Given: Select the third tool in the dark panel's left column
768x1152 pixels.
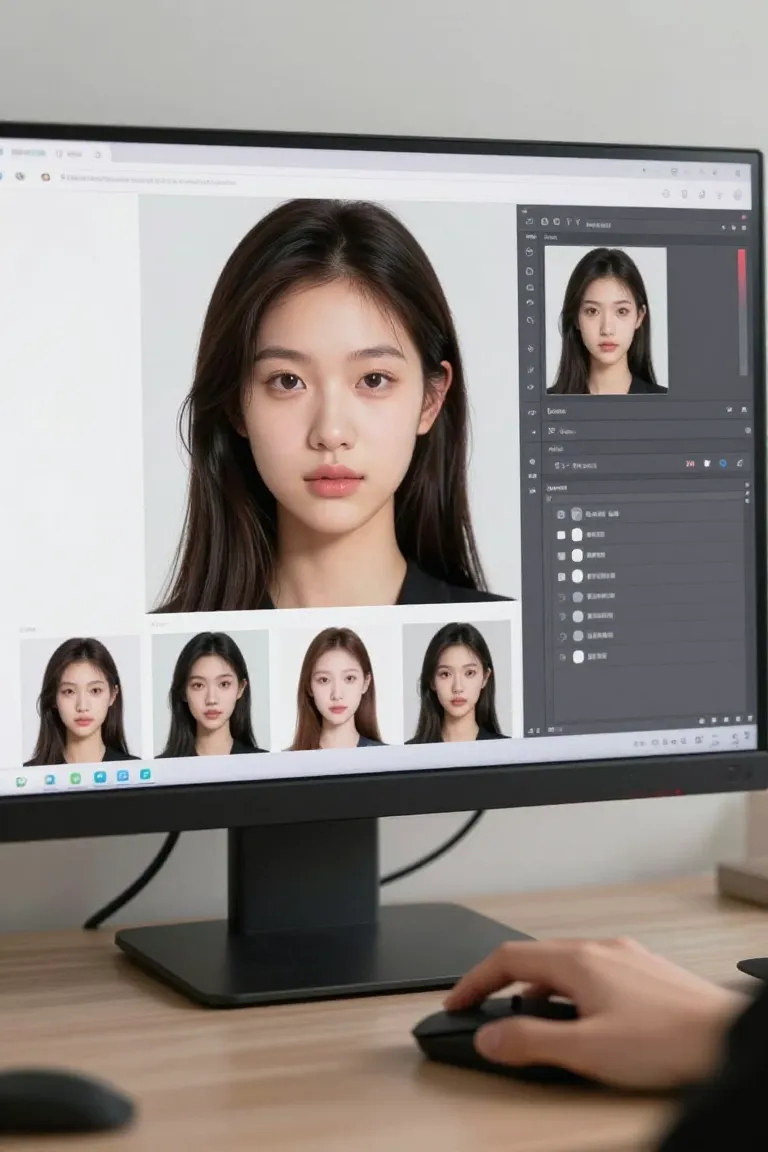Looking at the screenshot, I should click(x=530, y=288).
